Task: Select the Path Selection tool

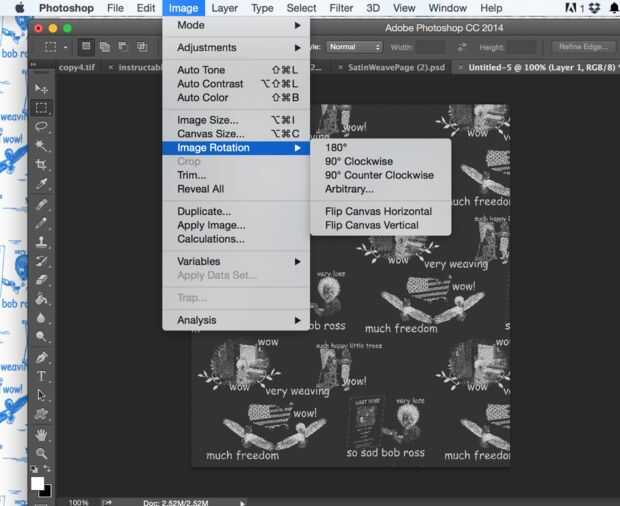Action: point(41,395)
